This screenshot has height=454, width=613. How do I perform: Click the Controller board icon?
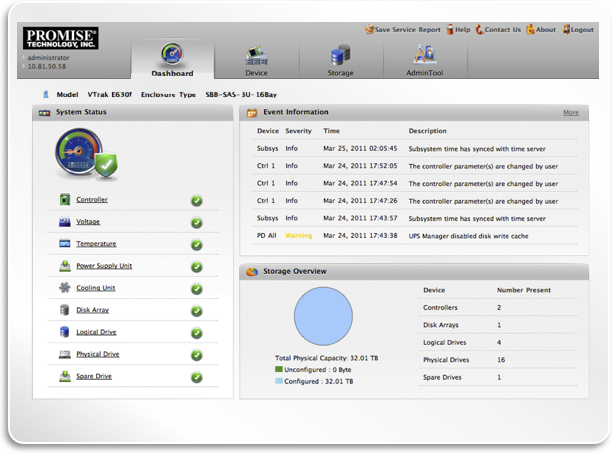pyautogui.click(x=65, y=199)
